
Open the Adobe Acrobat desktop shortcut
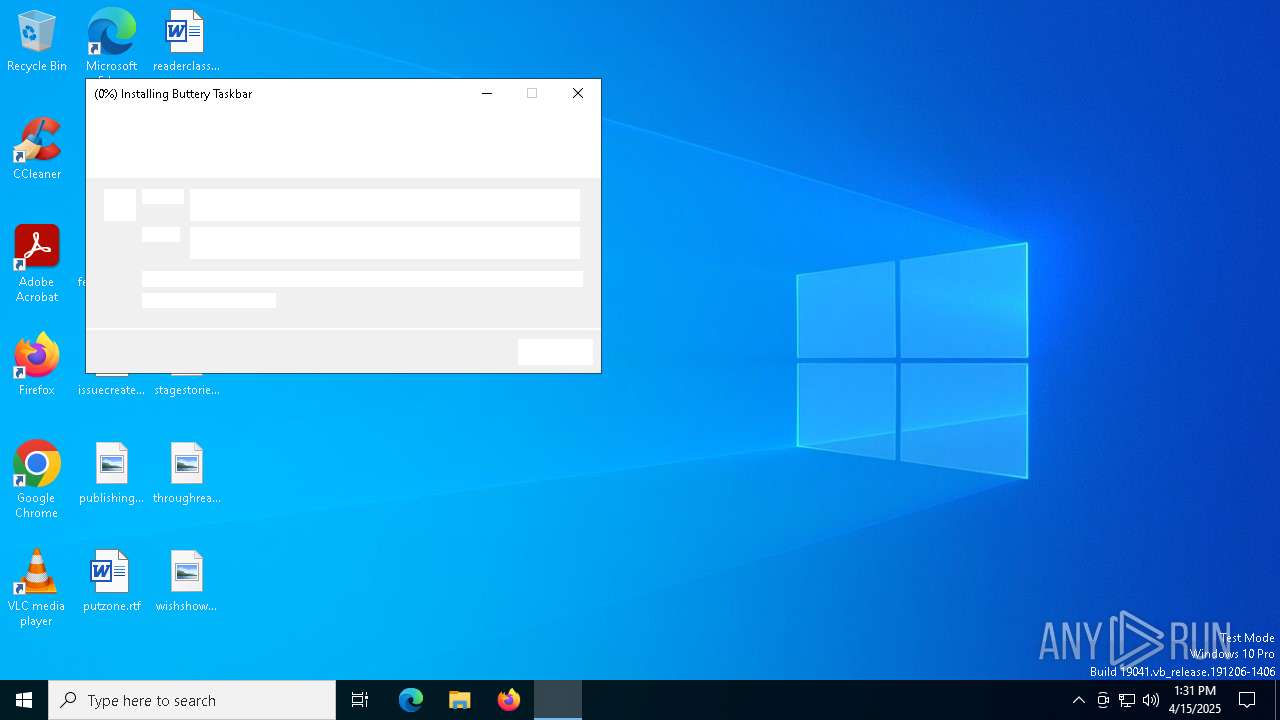[x=37, y=263]
